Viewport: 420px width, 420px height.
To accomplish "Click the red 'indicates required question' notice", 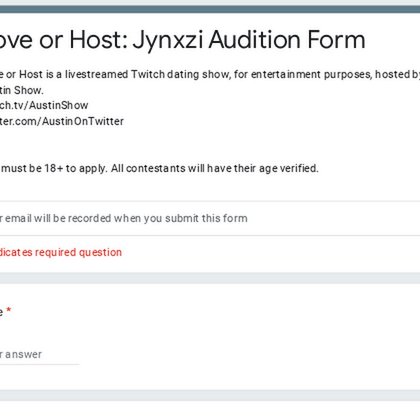I will coord(61,252).
